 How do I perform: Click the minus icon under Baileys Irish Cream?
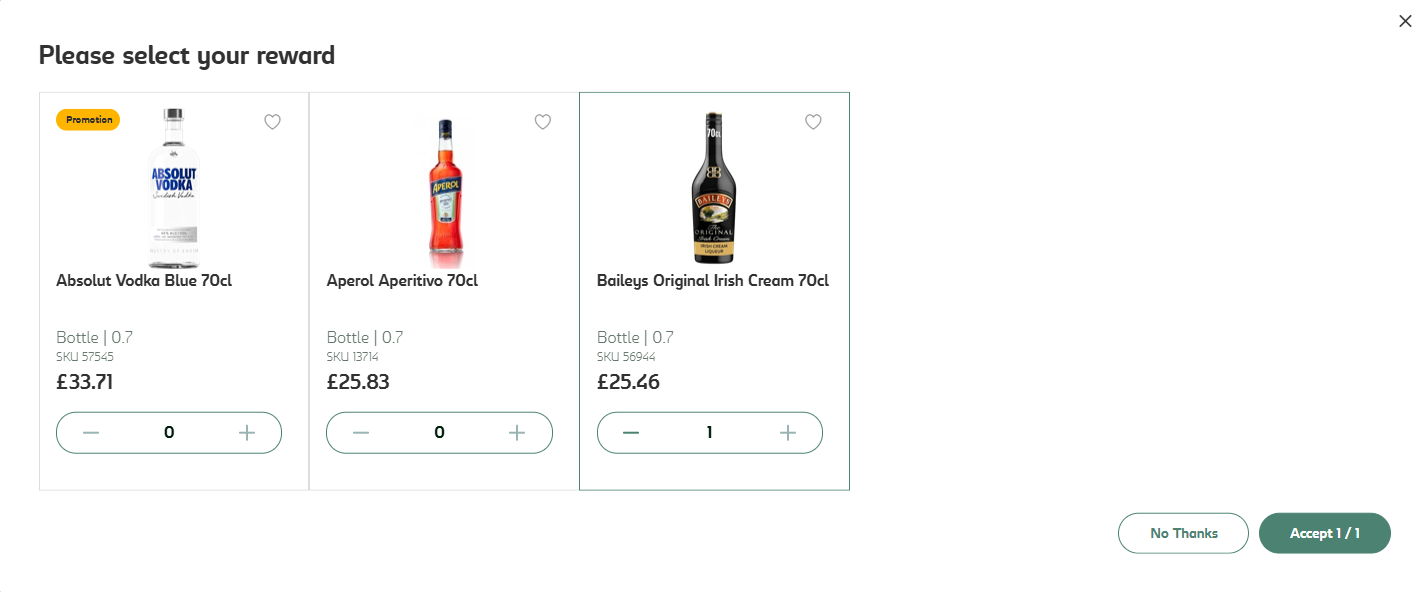[631, 432]
